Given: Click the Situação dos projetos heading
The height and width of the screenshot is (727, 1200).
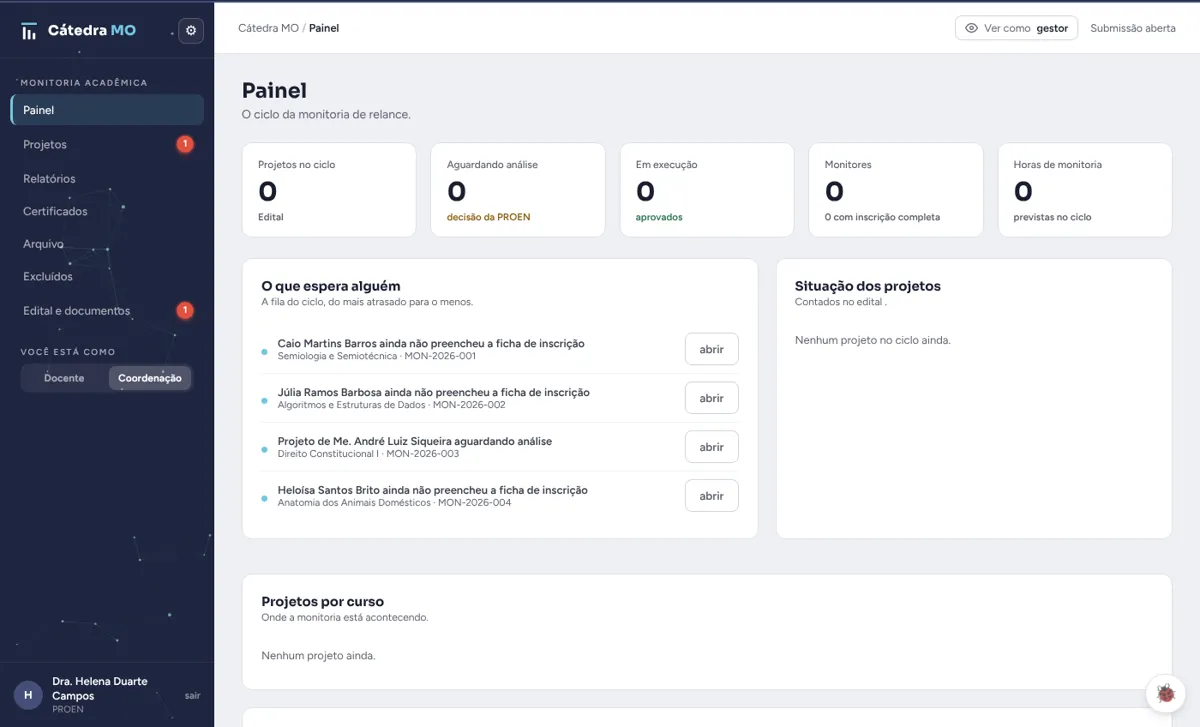Looking at the screenshot, I should coord(868,286).
